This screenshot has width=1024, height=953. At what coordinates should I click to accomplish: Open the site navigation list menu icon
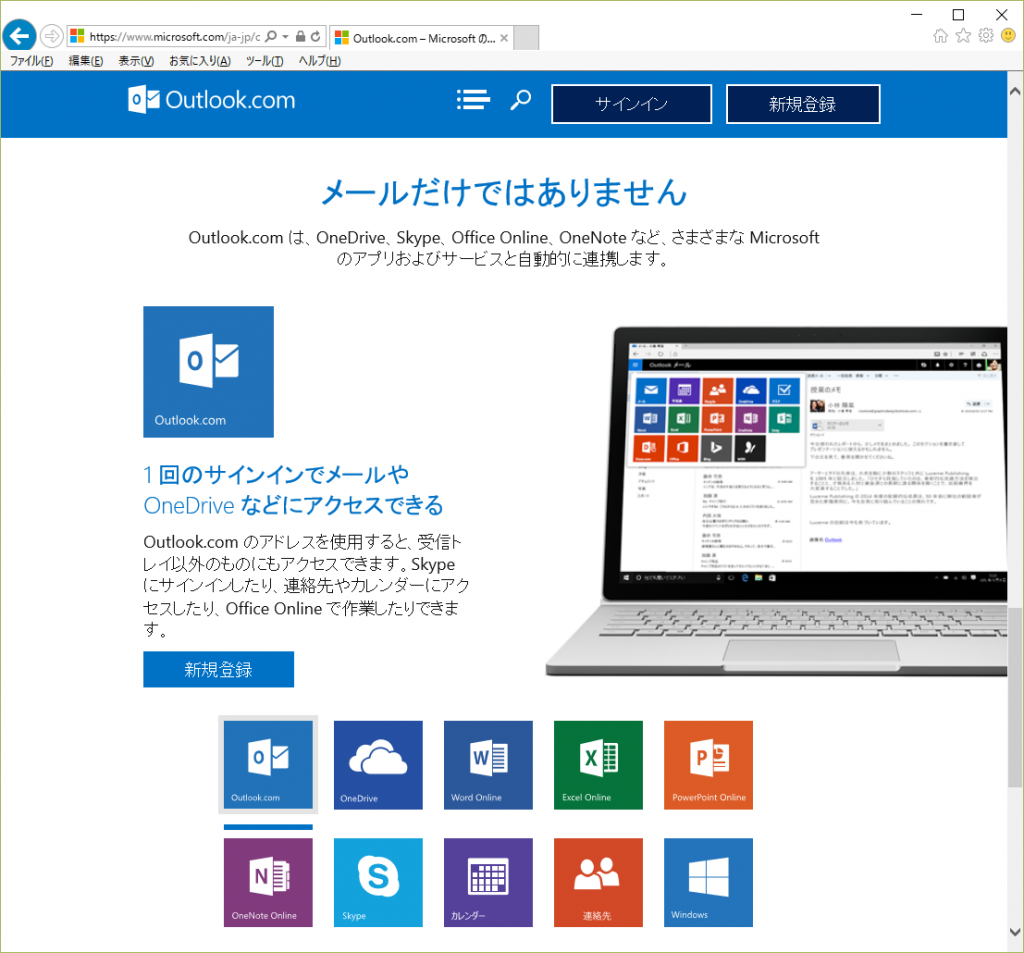[x=473, y=100]
